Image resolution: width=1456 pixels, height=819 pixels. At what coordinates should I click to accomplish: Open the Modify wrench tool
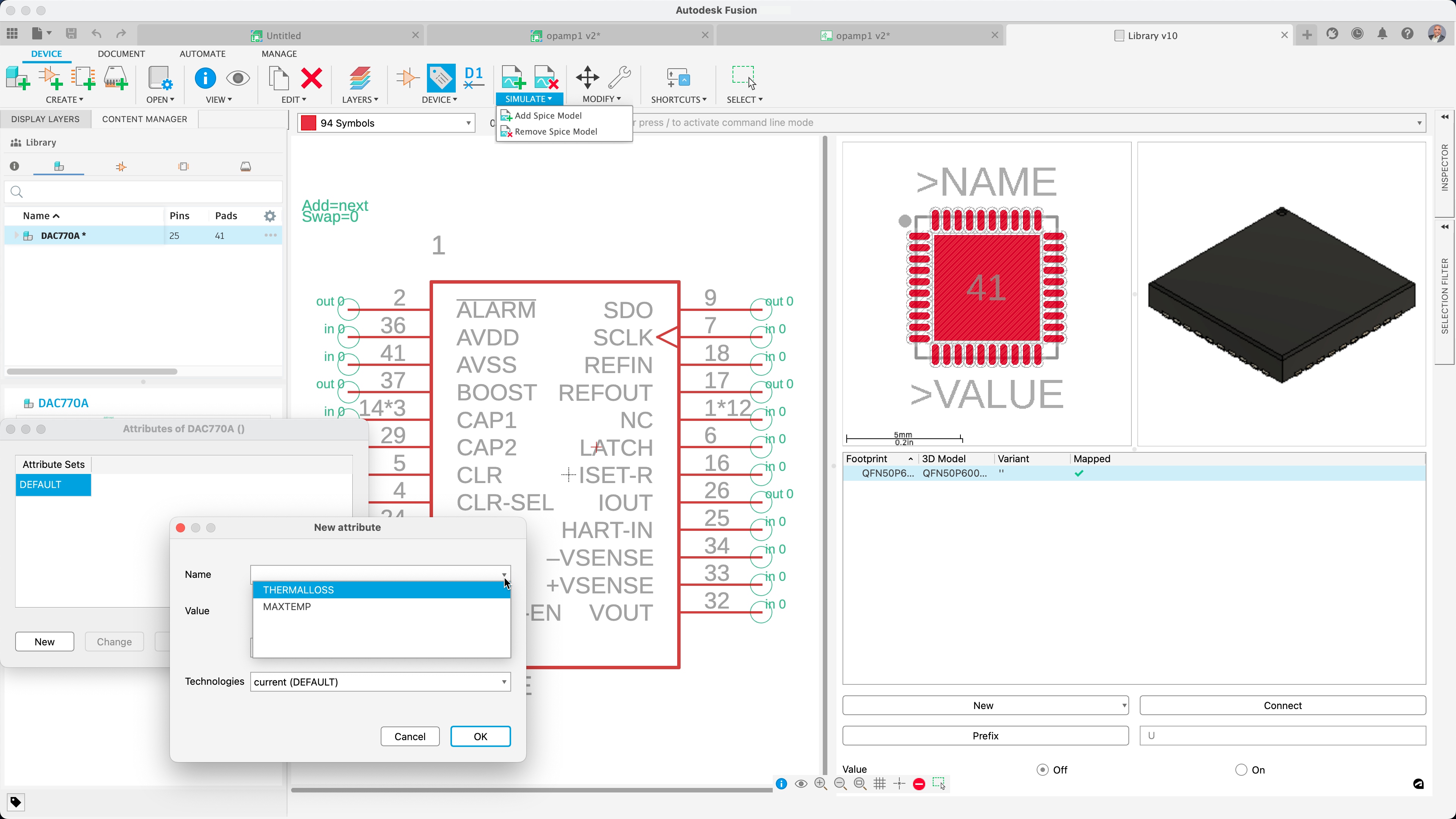point(620,77)
